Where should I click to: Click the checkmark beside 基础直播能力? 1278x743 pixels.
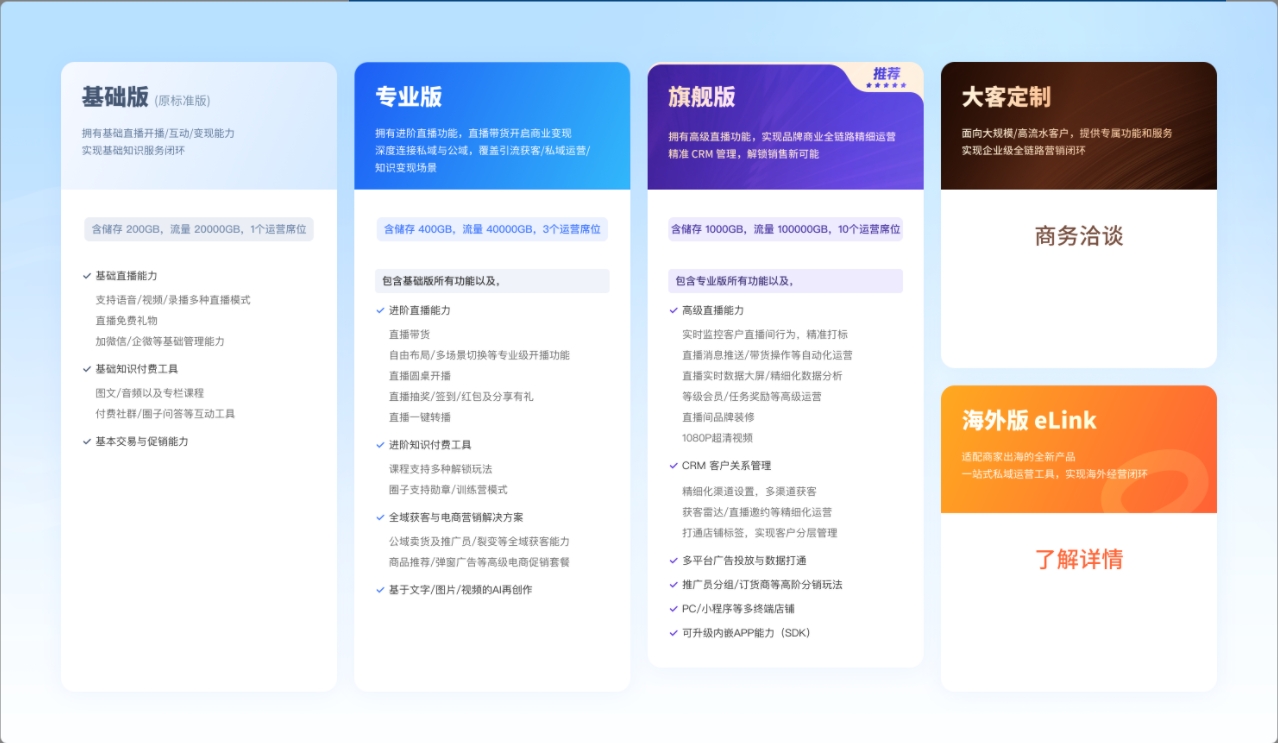(x=88, y=276)
